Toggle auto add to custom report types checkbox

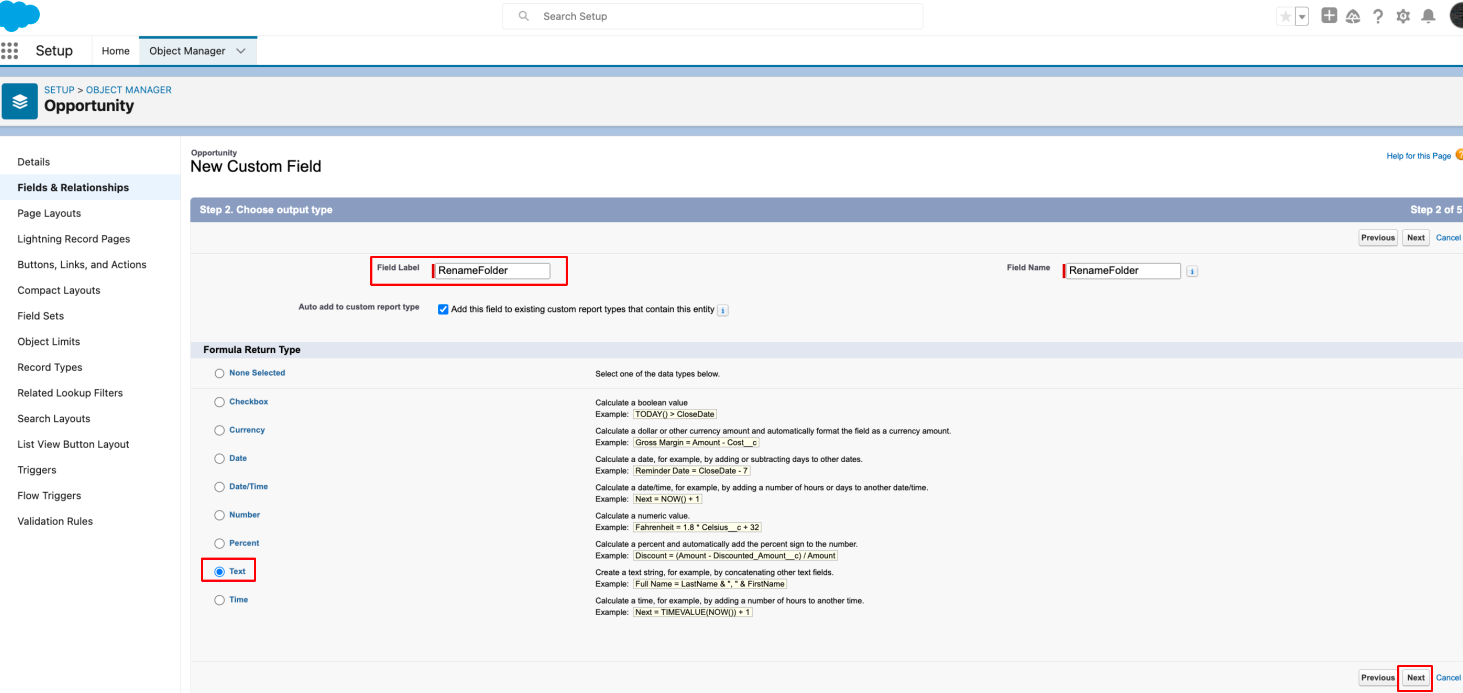[x=443, y=310]
